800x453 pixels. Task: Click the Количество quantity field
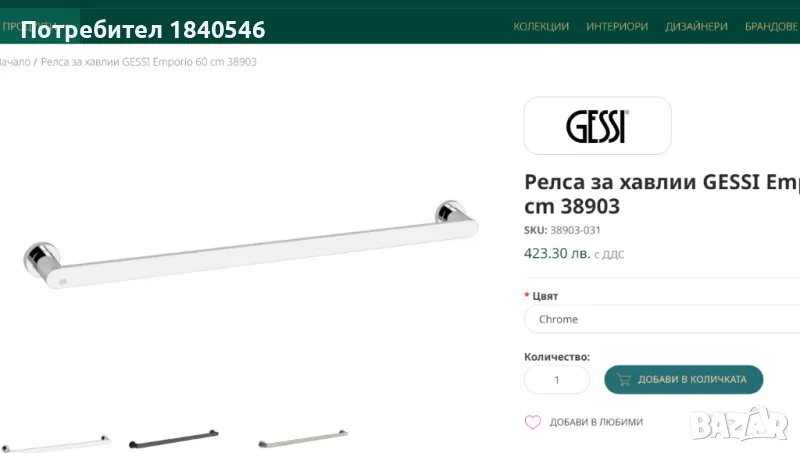pos(557,380)
